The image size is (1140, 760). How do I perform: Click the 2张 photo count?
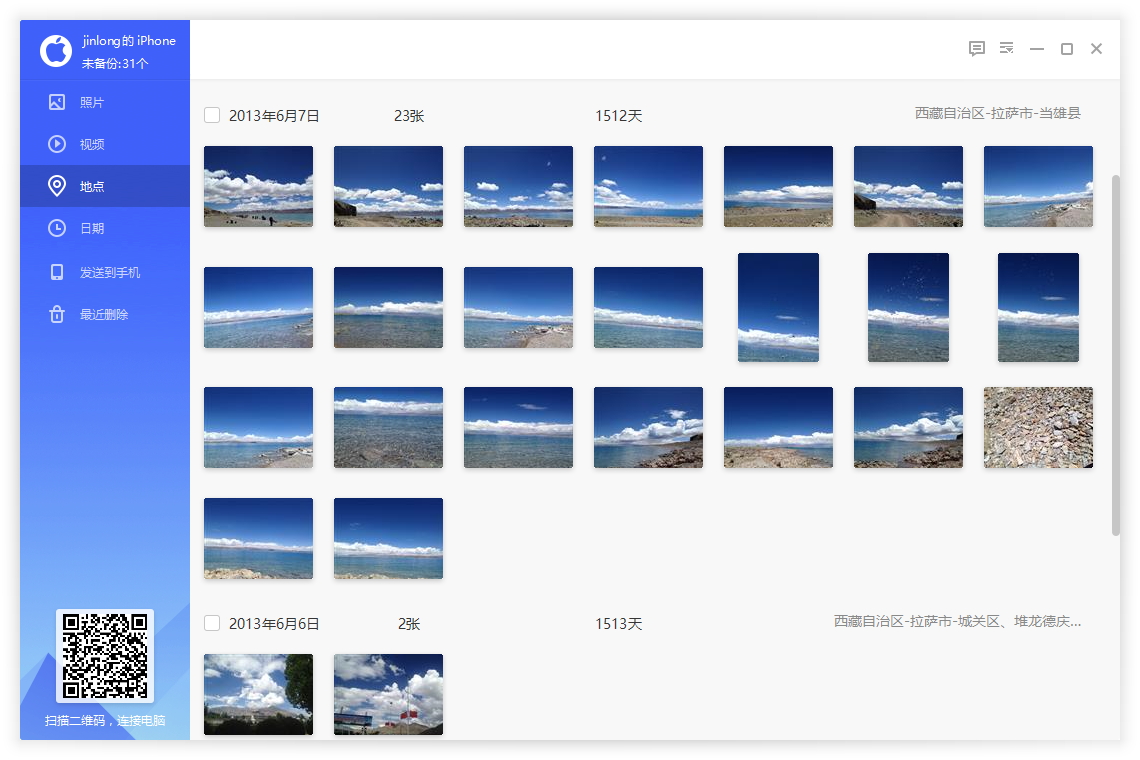point(409,624)
